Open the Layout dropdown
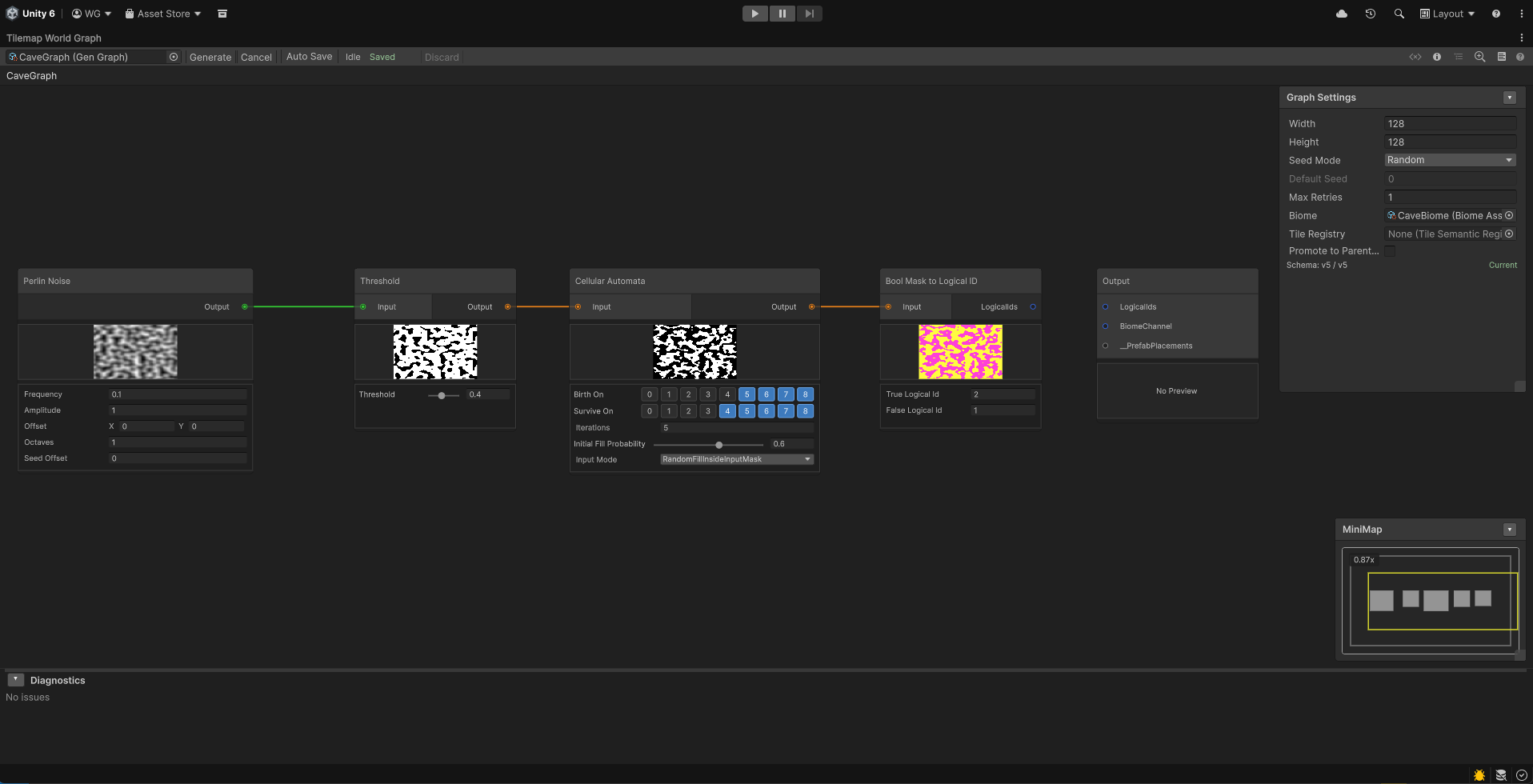 tap(1447, 14)
